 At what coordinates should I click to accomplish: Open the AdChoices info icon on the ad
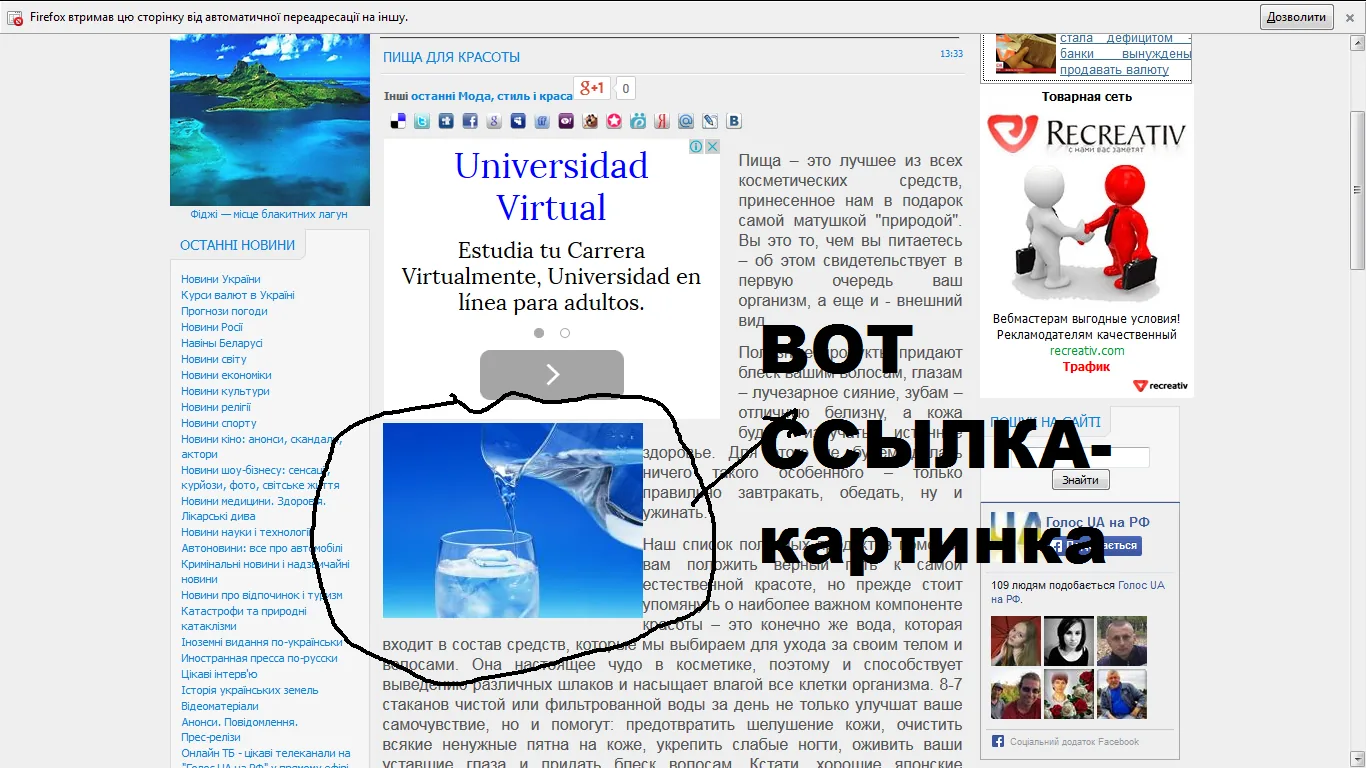(697, 146)
